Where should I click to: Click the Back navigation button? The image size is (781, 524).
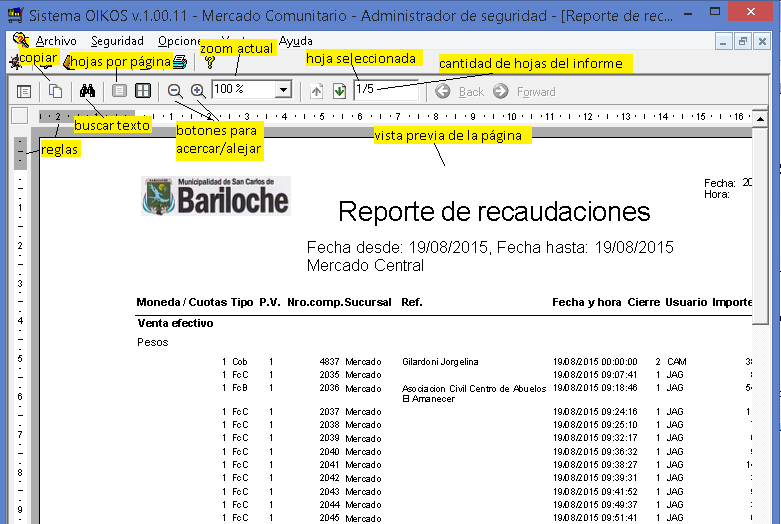point(460,91)
